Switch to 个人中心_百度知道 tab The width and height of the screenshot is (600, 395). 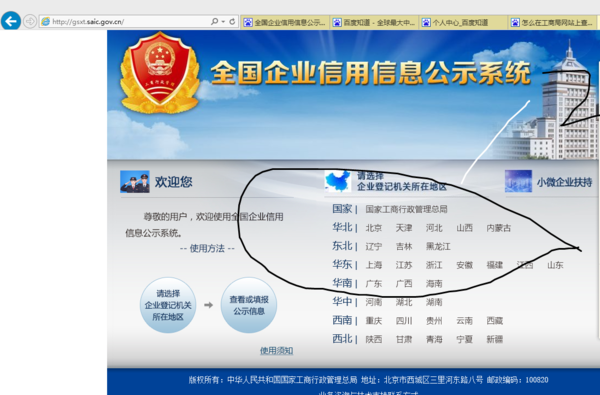point(463,23)
